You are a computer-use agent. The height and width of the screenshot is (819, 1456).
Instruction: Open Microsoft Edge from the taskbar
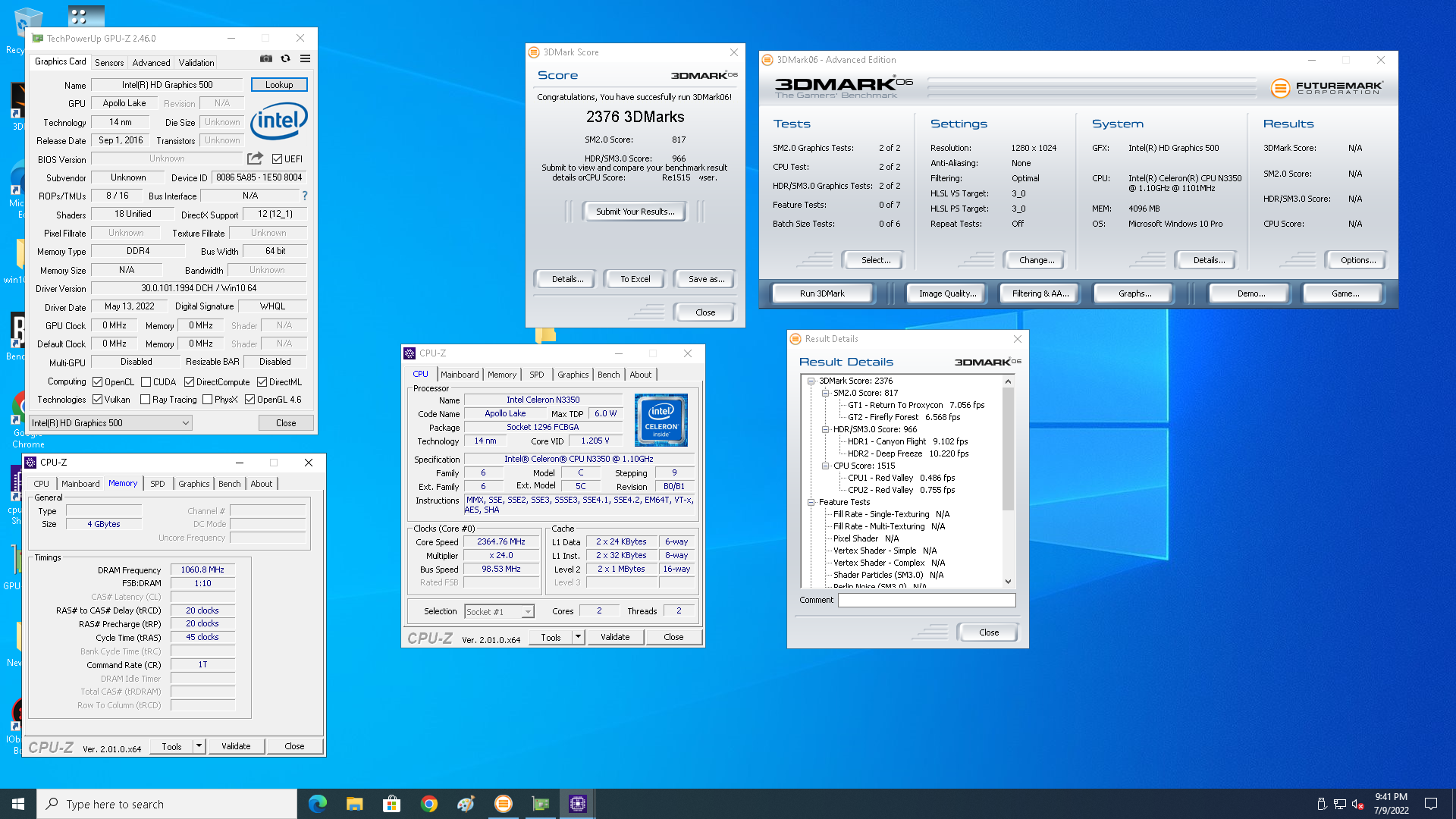tap(318, 804)
